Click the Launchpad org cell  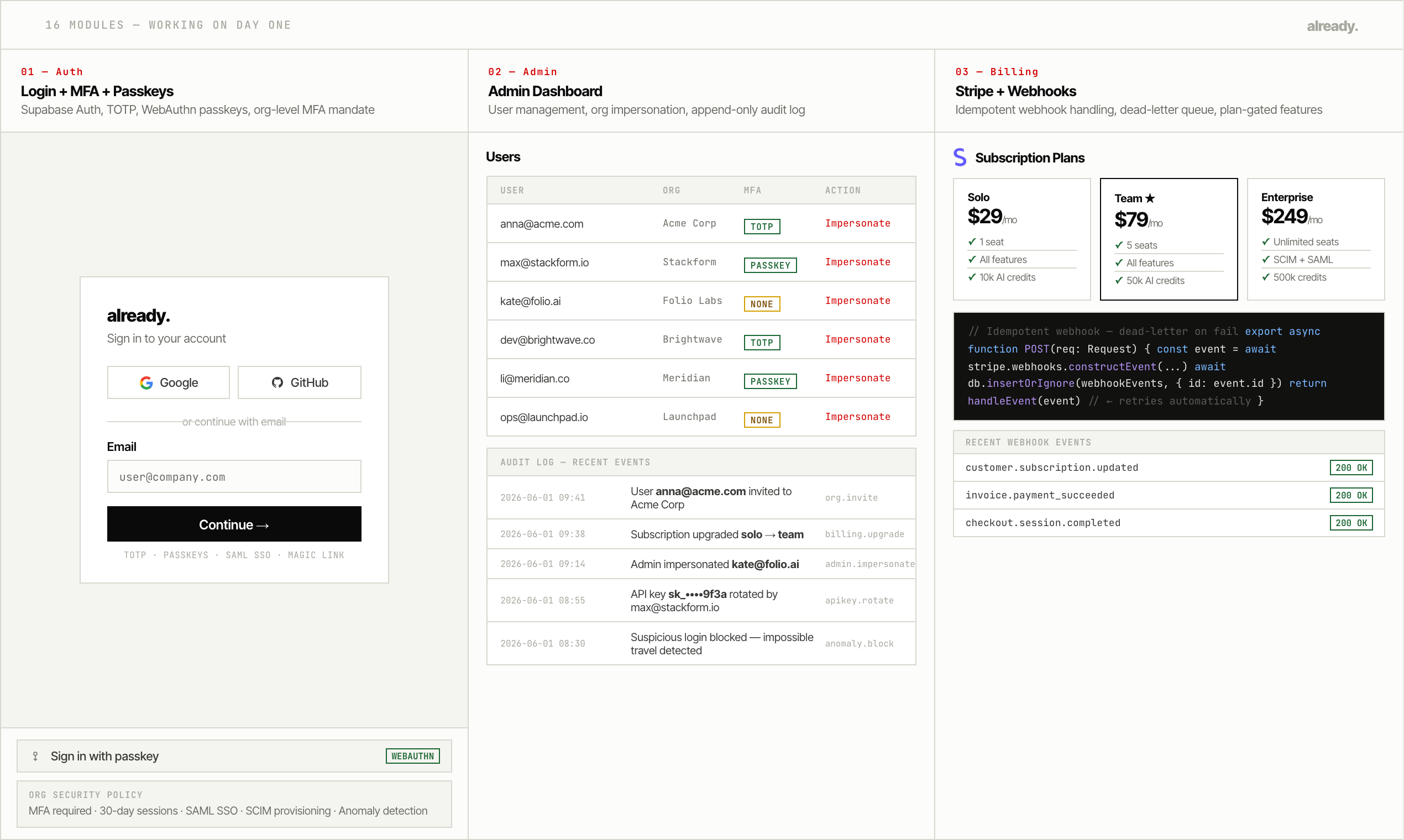[x=689, y=417]
